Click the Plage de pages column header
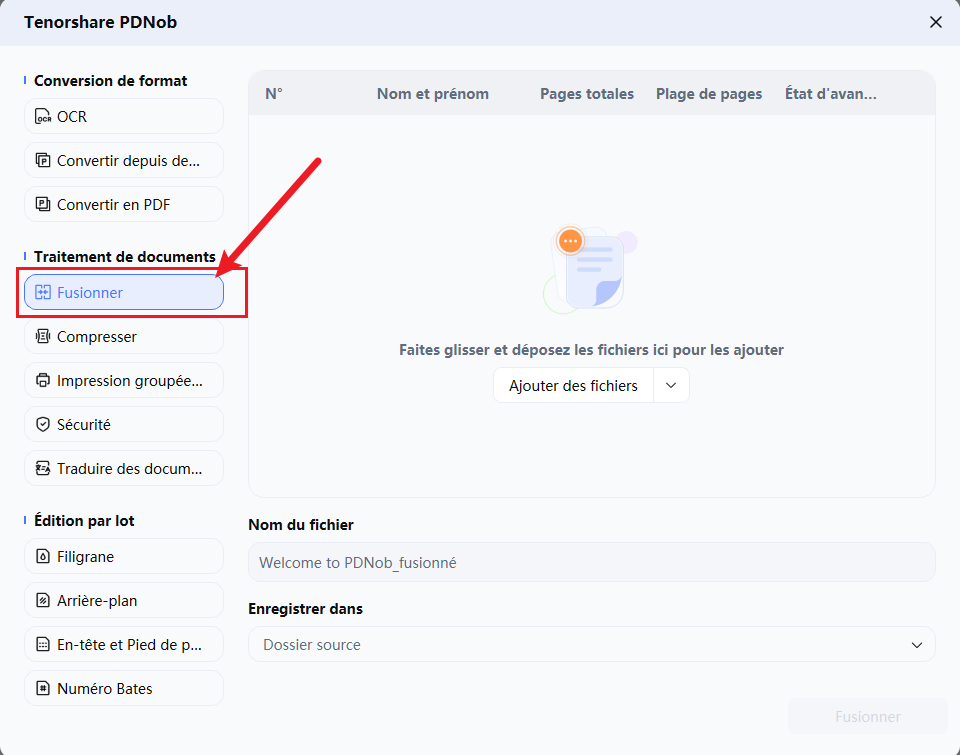This screenshot has height=755, width=960. point(709,94)
